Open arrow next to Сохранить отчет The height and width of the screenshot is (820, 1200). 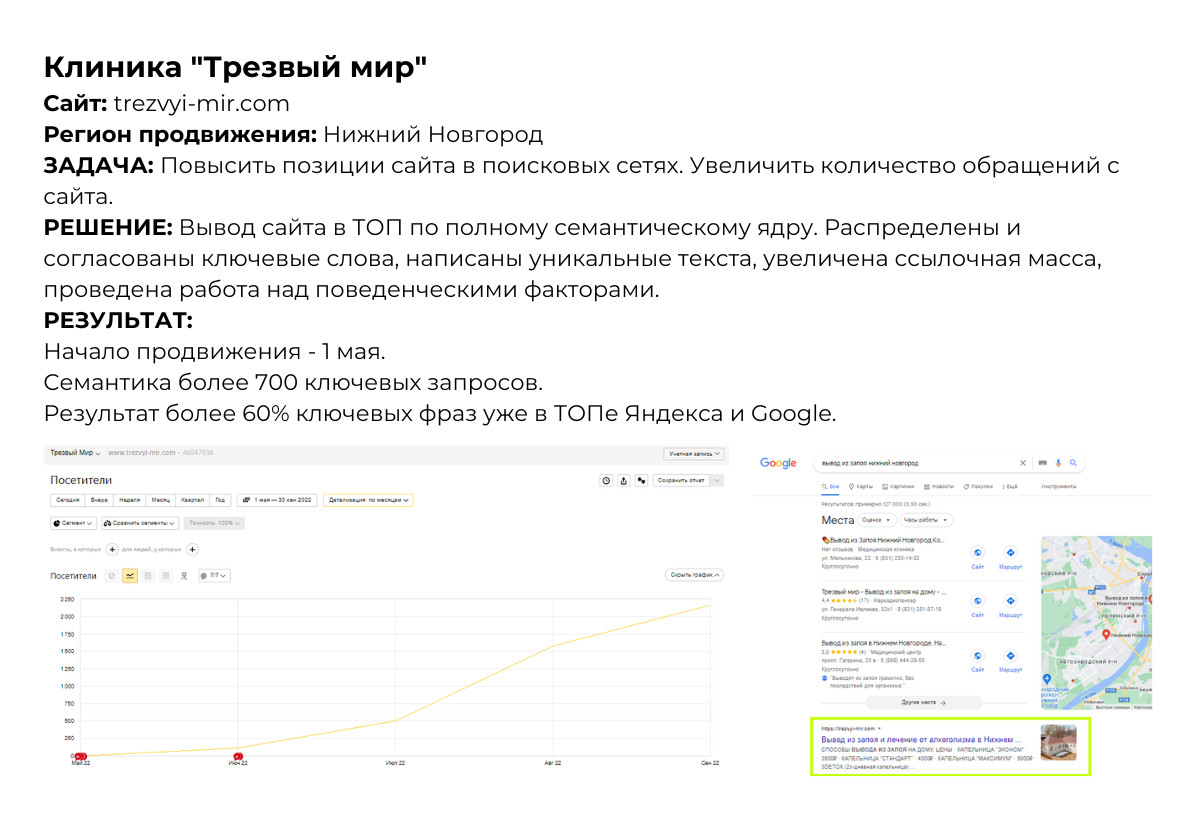[x=717, y=480]
